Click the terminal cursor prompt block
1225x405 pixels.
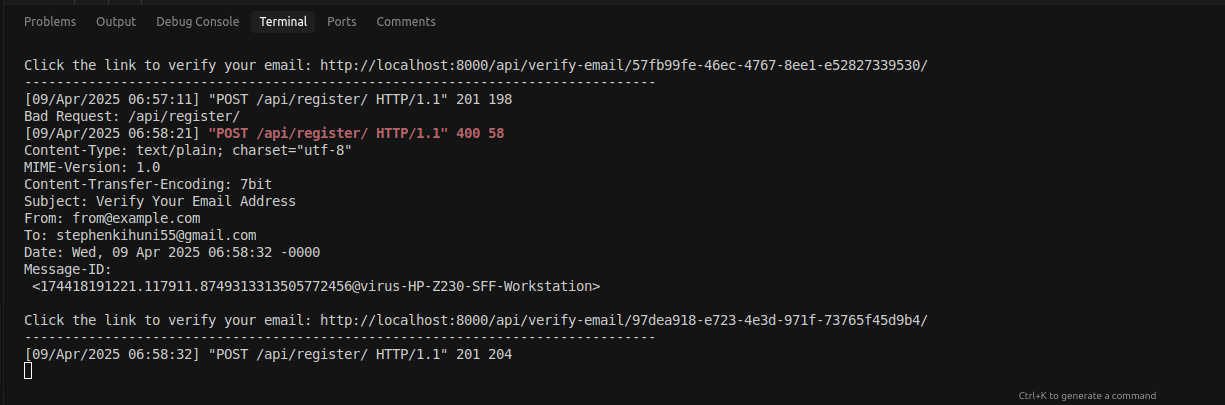tap(28, 371)
